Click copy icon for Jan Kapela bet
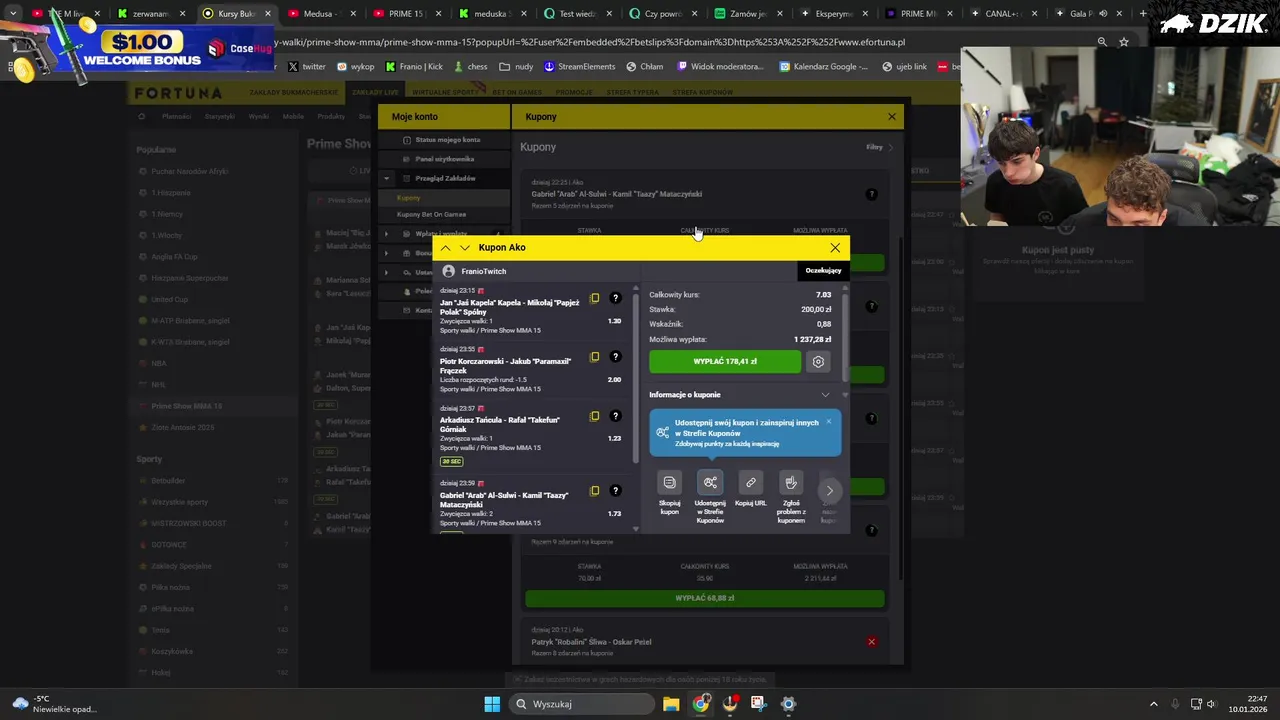This screenshot has height=720, width=1280. tap(595, 298)
